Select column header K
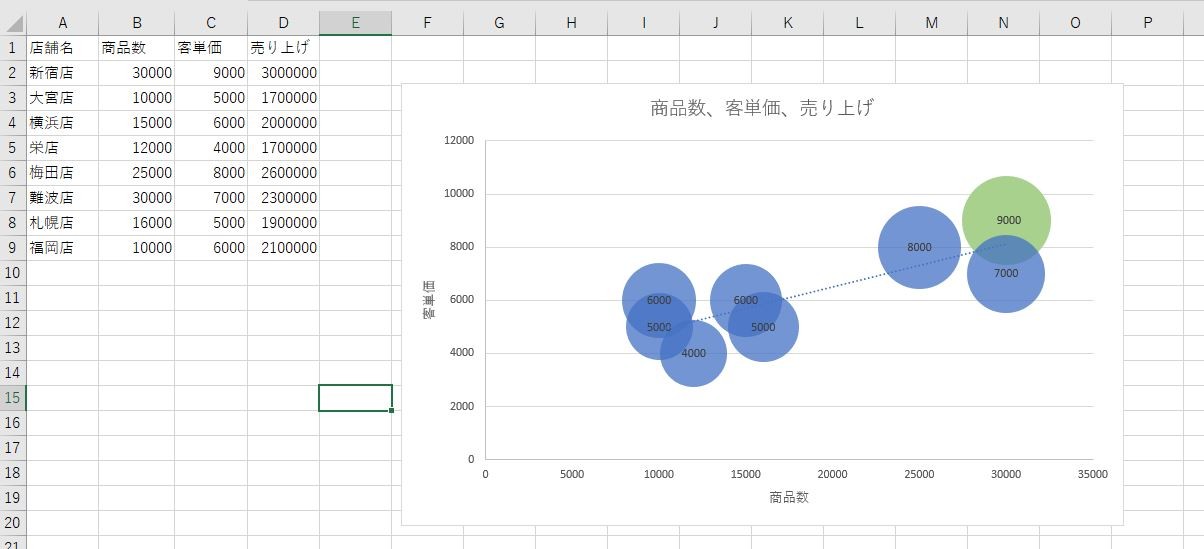 tap(787, 23)
